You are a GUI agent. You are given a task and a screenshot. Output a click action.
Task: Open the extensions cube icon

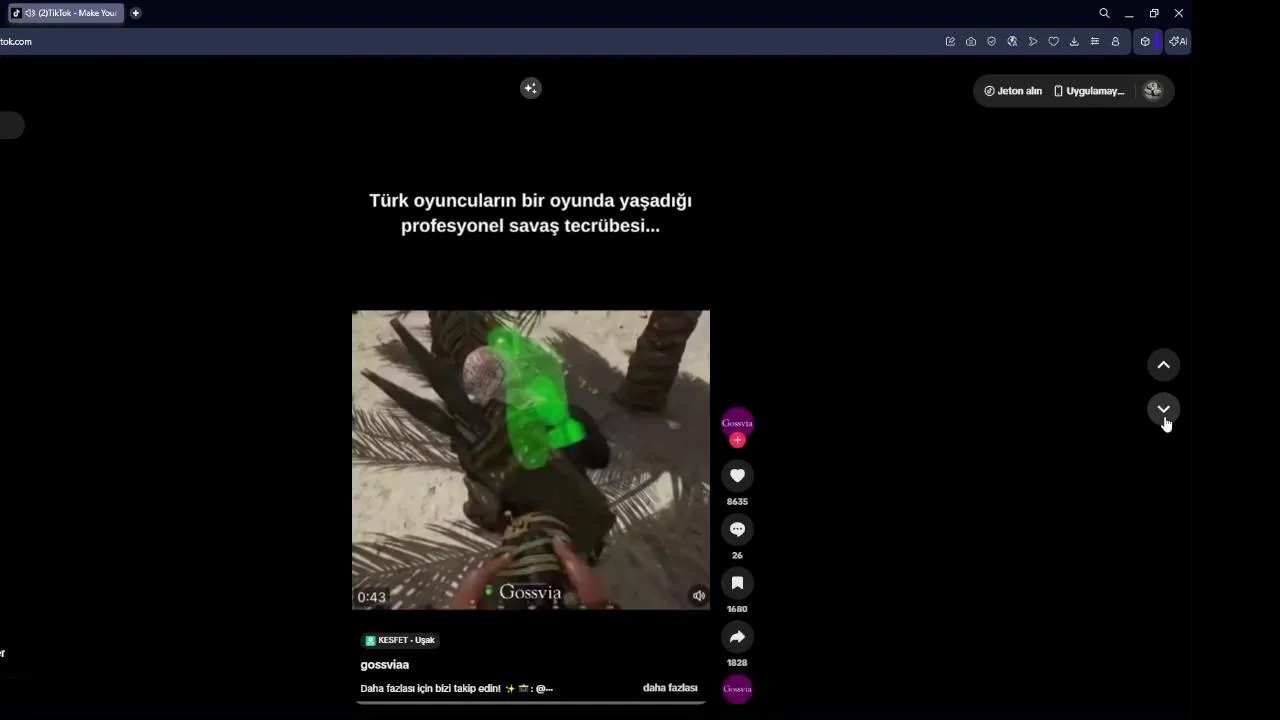[x=1145, y=41]
